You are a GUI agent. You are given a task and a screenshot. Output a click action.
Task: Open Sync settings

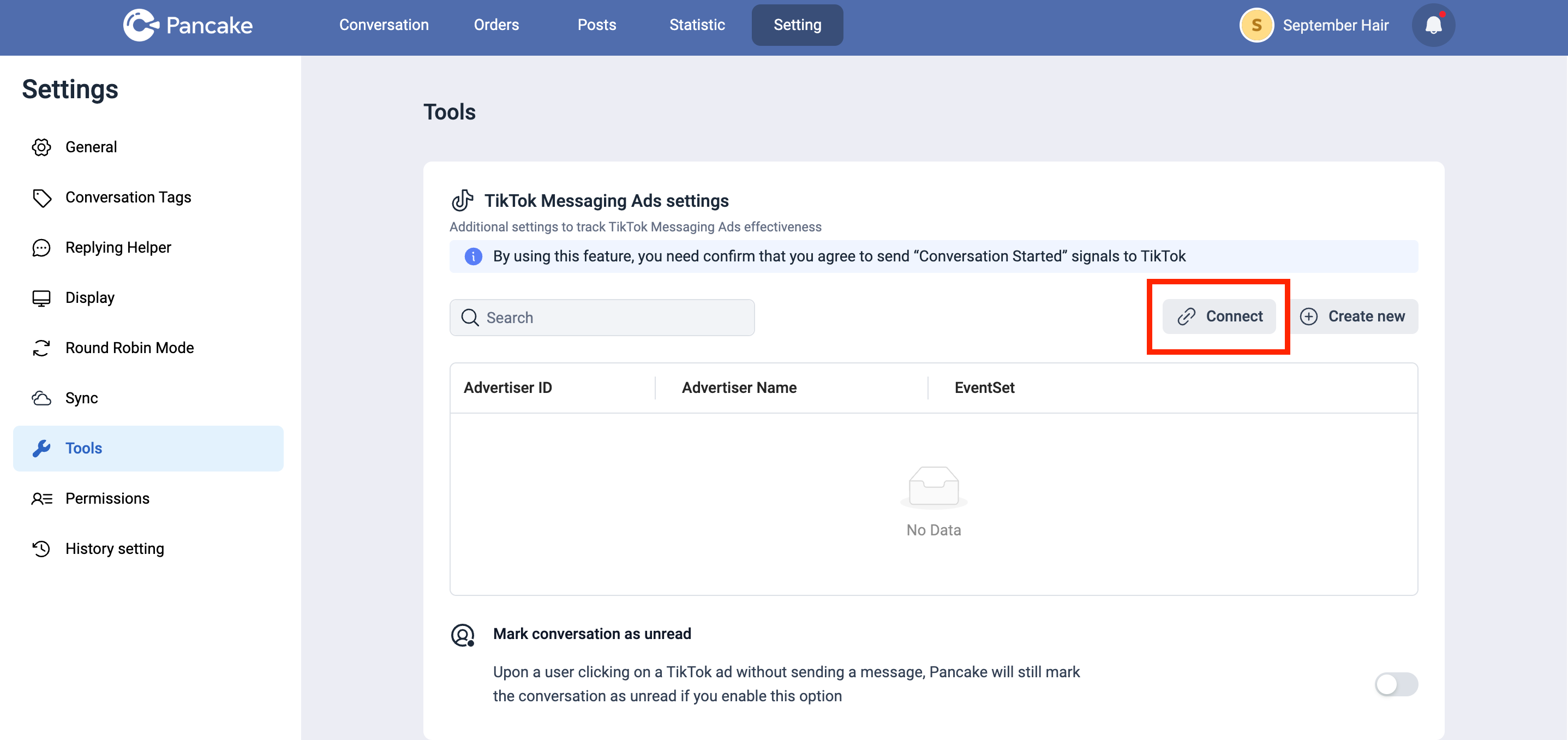click(x=148, y=398)
